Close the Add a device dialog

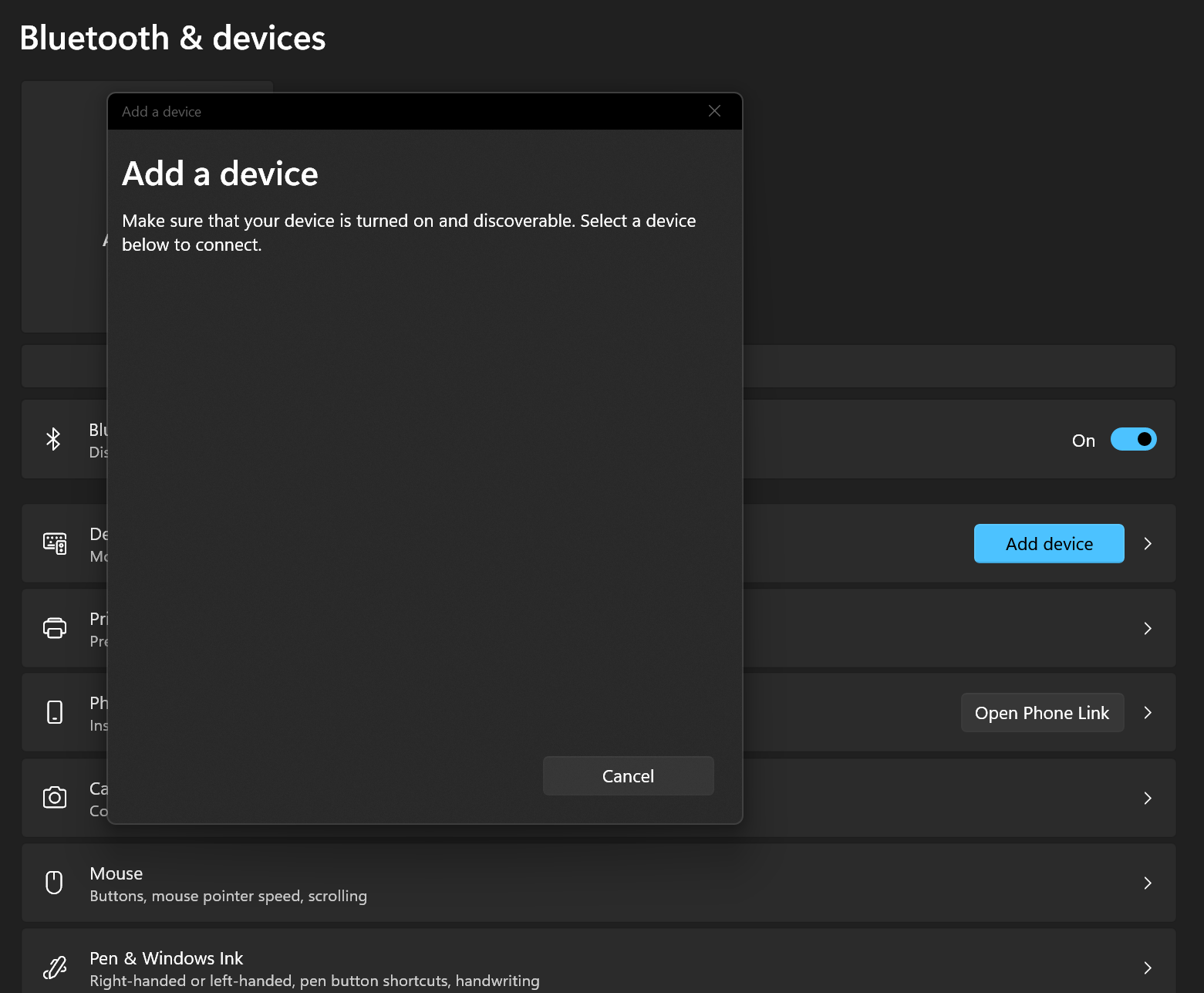pyautogui.click(x=715, y=111)
